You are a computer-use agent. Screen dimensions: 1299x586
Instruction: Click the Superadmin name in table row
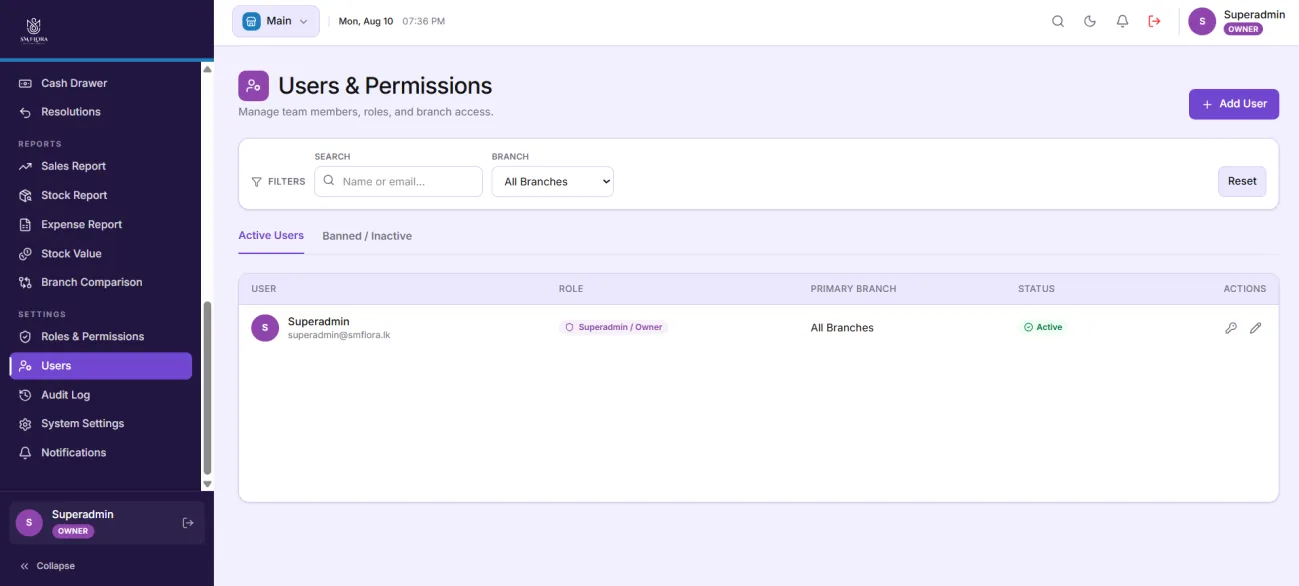[319, 322]
